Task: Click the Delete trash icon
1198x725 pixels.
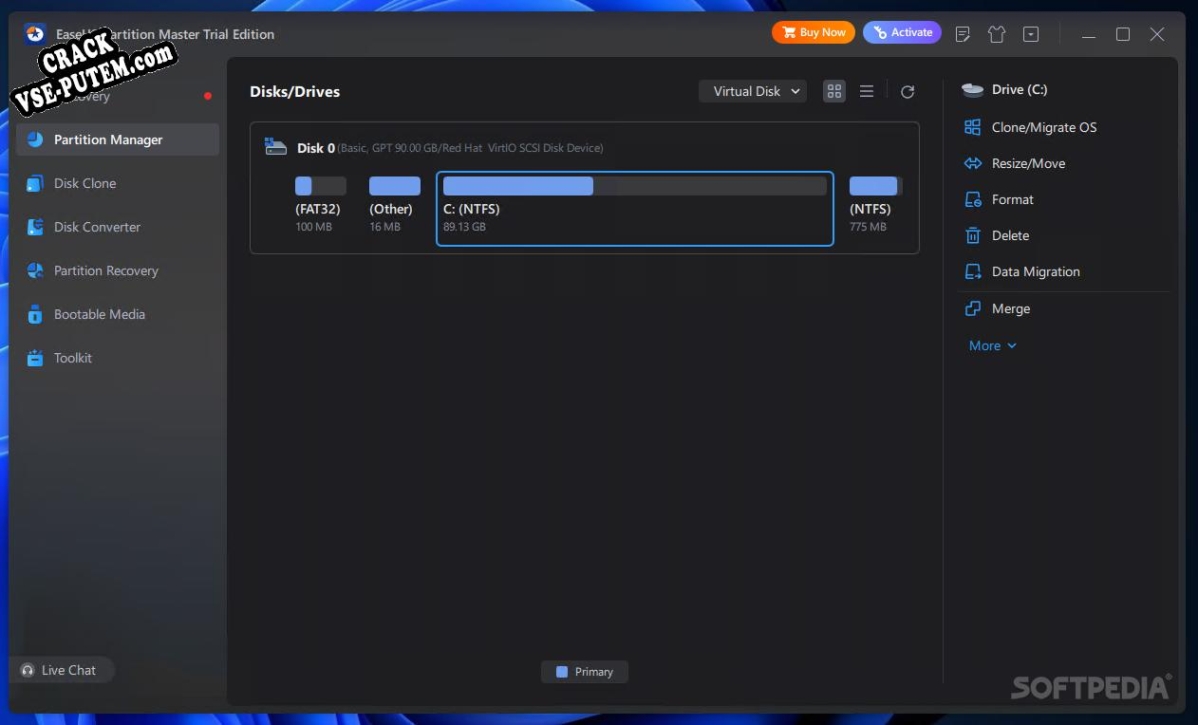Action: [x=972, y=235]
